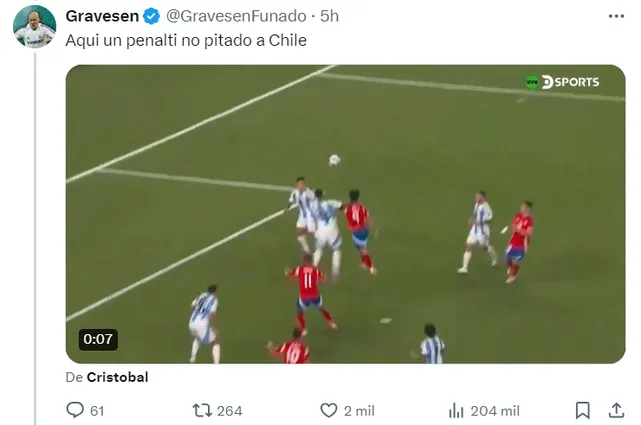
Task: Click the blue verified checkmark badge
Action: pos(151,16)
